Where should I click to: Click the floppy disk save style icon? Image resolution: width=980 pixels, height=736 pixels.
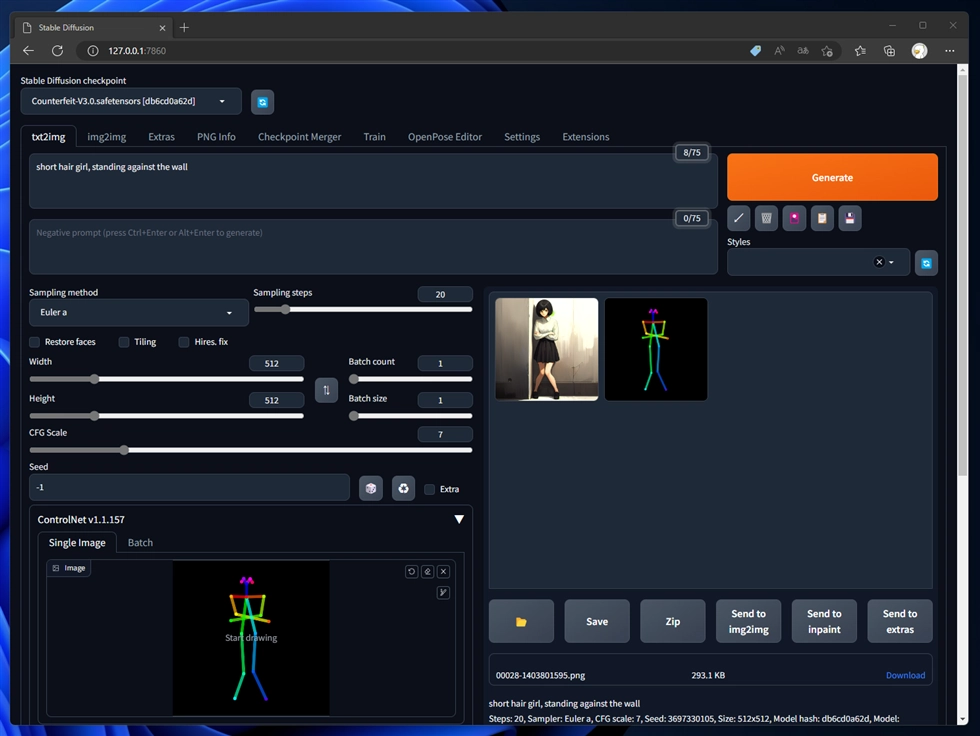tap(849, 218)
